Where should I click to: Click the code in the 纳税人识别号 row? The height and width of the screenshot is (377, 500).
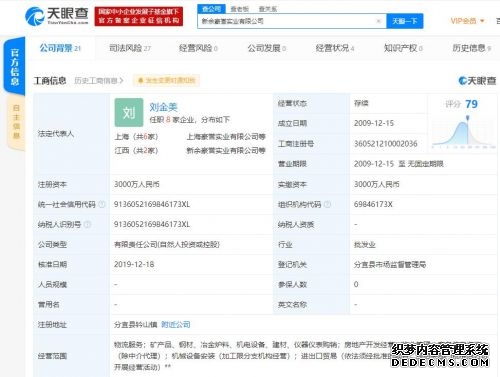tap(152, 224)
